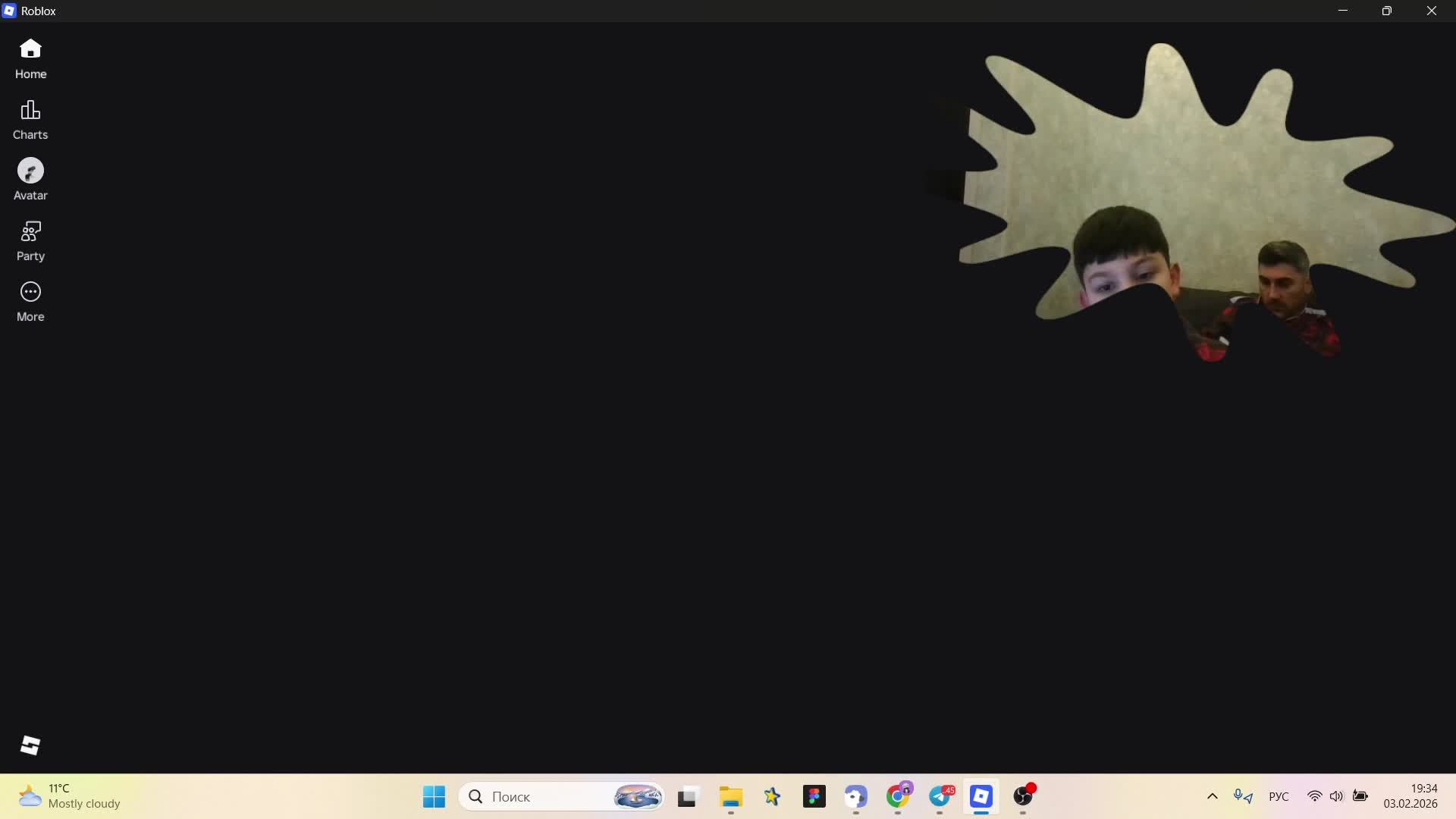Launch File Explorer from taskbar
The height and width of the screenshot is (819, 1456).
(x=730, y=796)
